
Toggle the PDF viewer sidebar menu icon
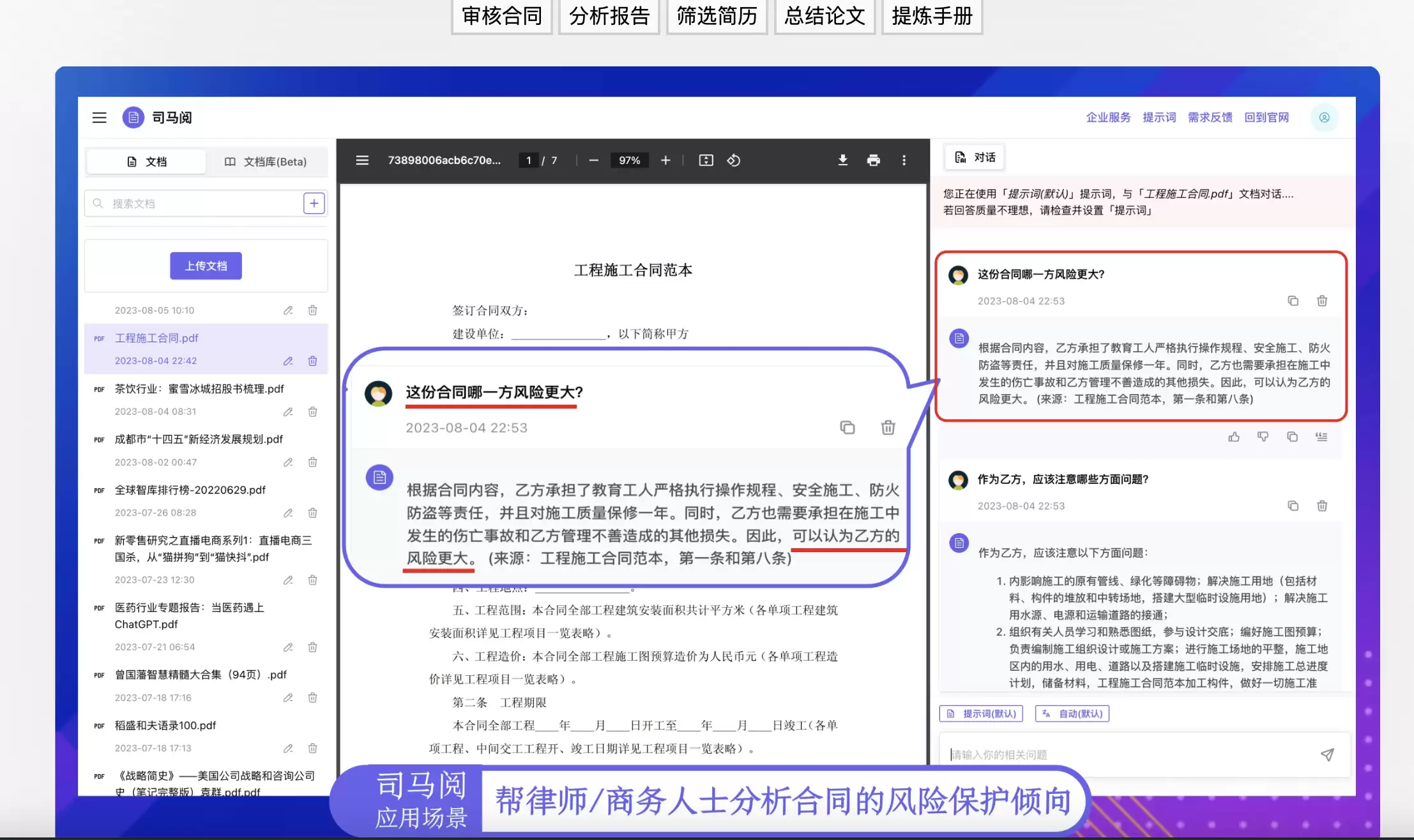(x=362, y=160)
